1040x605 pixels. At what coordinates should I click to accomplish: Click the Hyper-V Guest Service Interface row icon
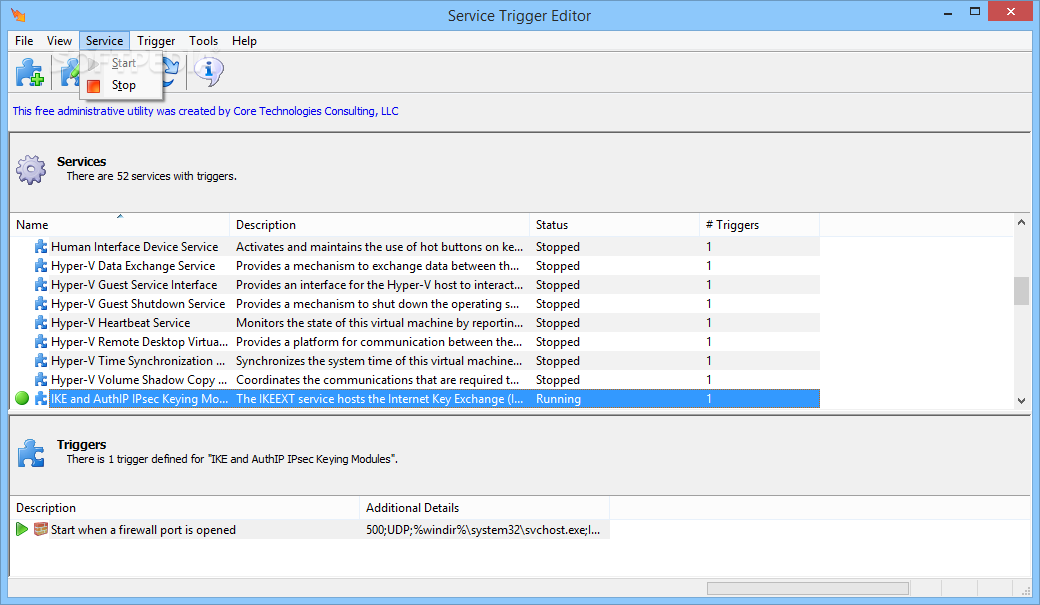click(40, 285)
